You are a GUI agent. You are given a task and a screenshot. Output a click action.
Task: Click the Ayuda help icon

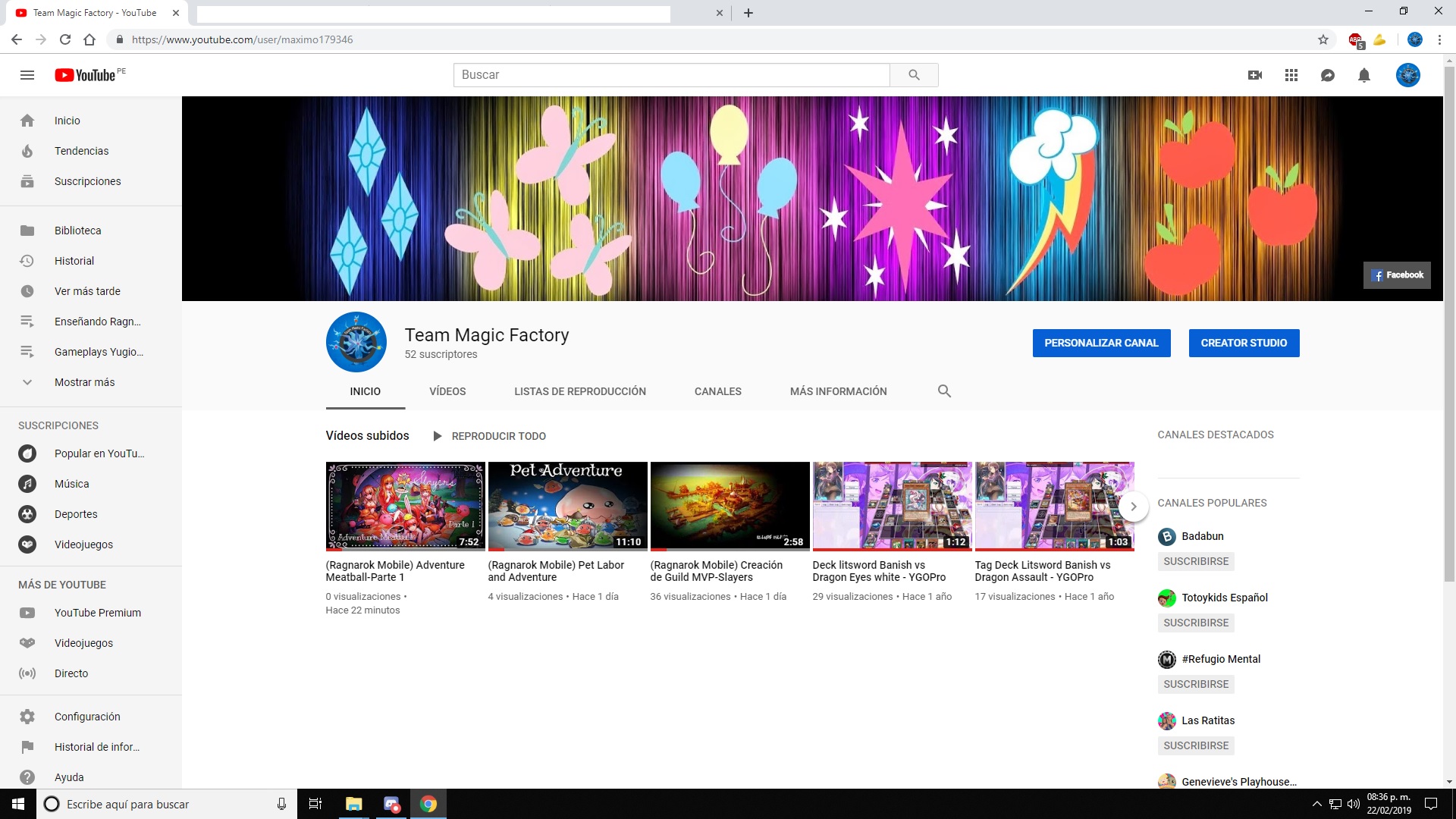27,777
